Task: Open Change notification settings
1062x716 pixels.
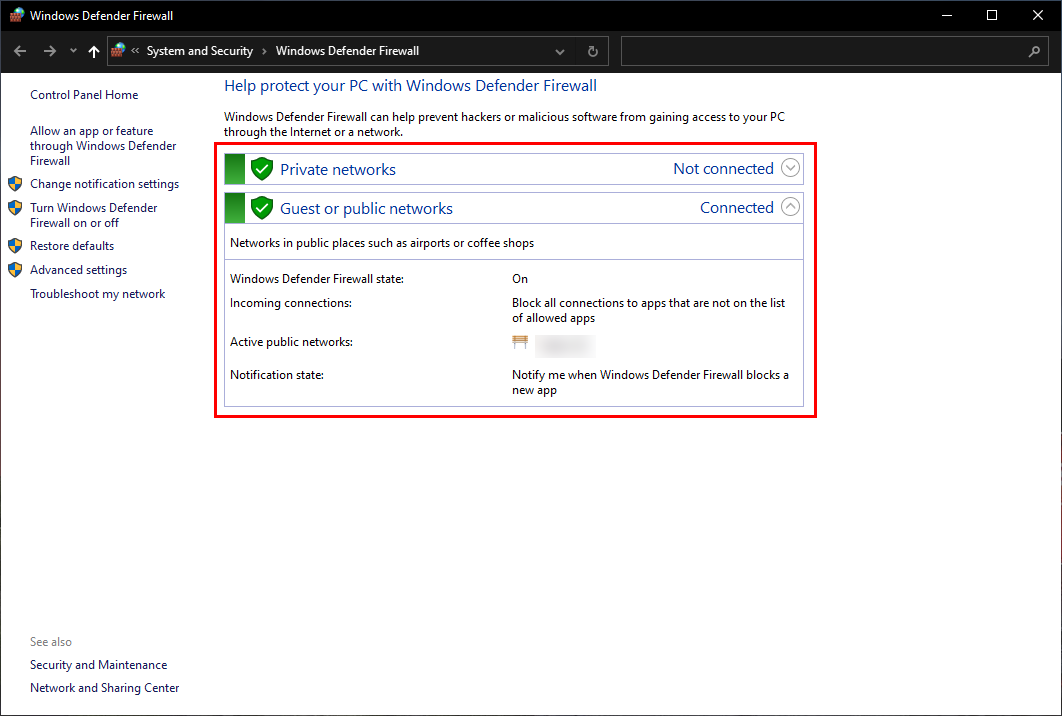Action: click(104, 184)
